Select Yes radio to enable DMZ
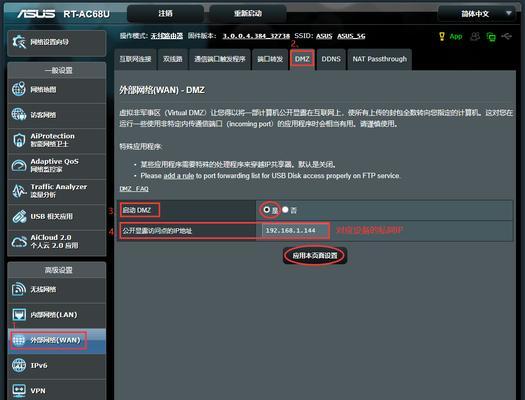This screenshot has height=400, width=525. pyautogui.click(x=267, y=210)
